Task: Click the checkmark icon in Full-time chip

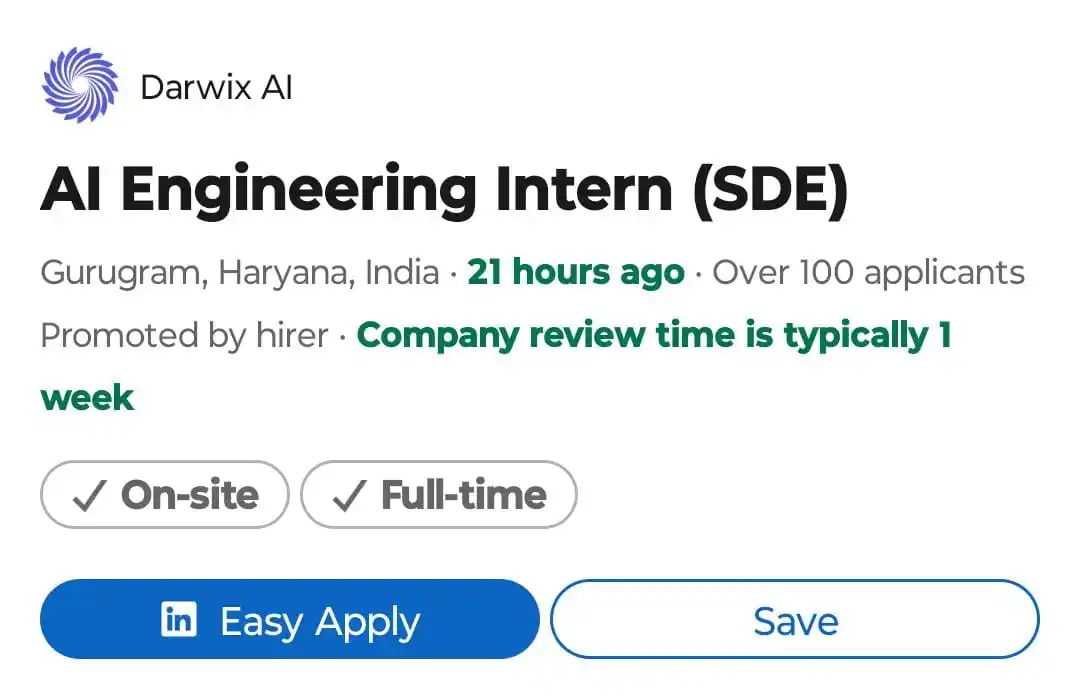Action: click(x=349, y=495)
